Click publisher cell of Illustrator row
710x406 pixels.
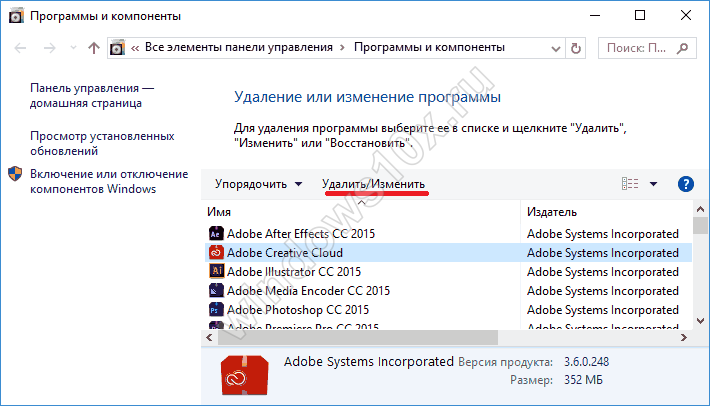coord(603,272)
